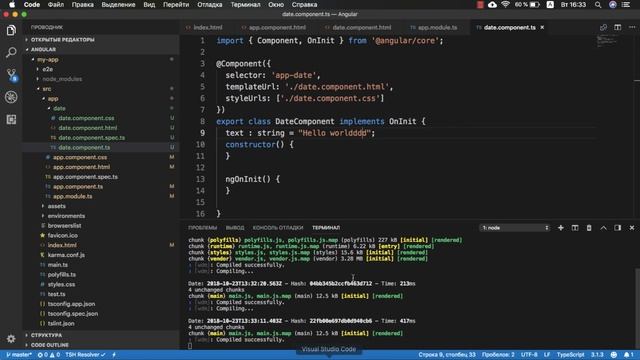Open the Extensions view in activity bar
Image resolution: width=640 pixels, height=360 pixels.
point(11,120)
